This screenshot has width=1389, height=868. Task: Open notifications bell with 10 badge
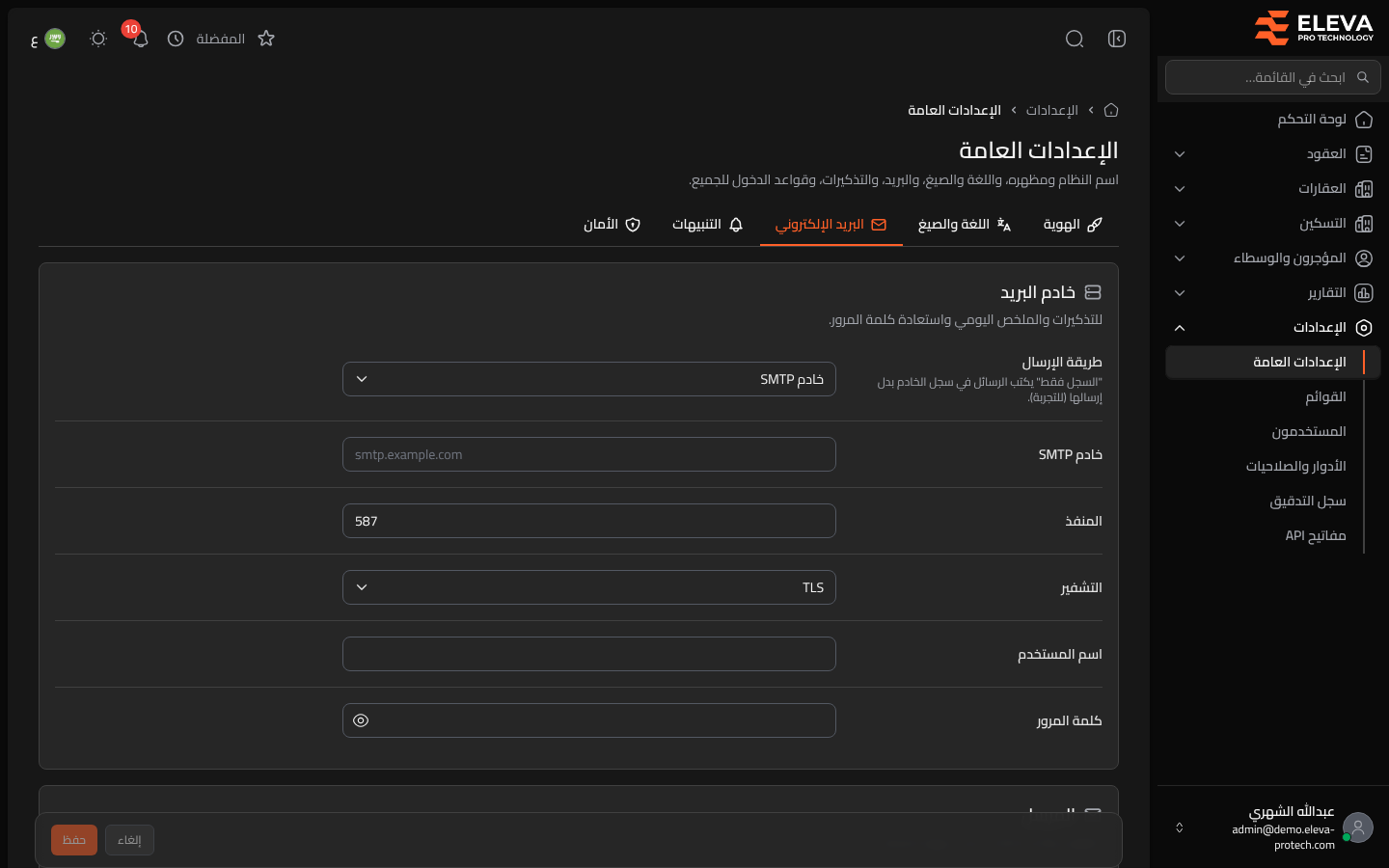point(140,39)
